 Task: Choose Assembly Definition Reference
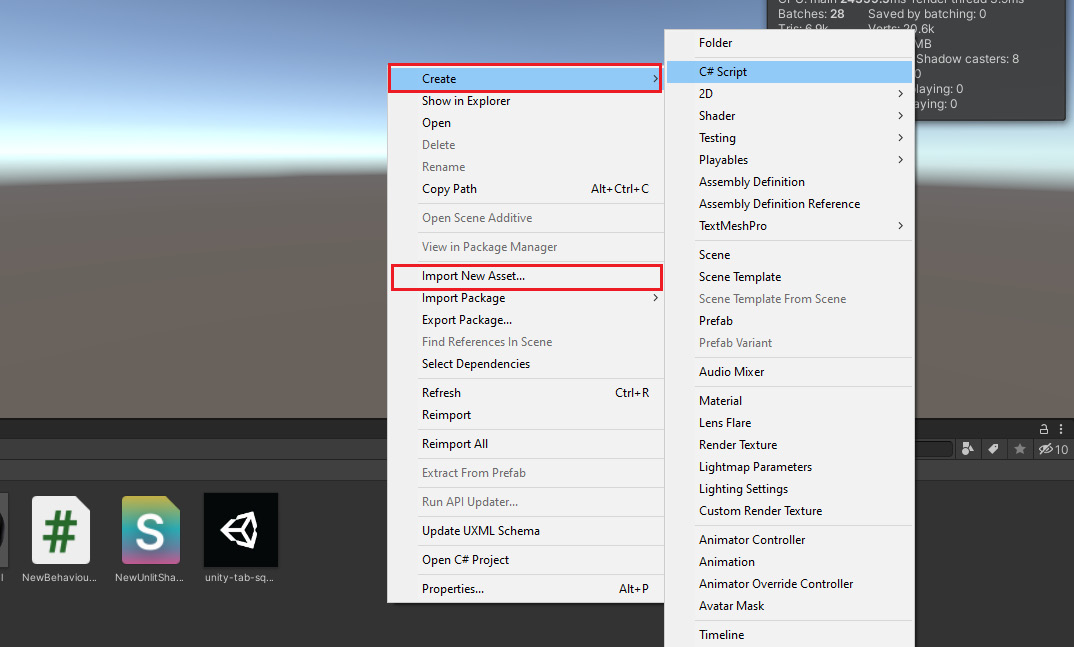(789, 204)
